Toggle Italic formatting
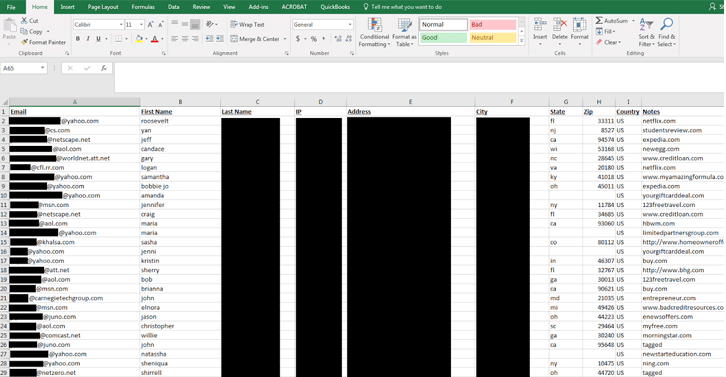 click(x=88, y=39)
